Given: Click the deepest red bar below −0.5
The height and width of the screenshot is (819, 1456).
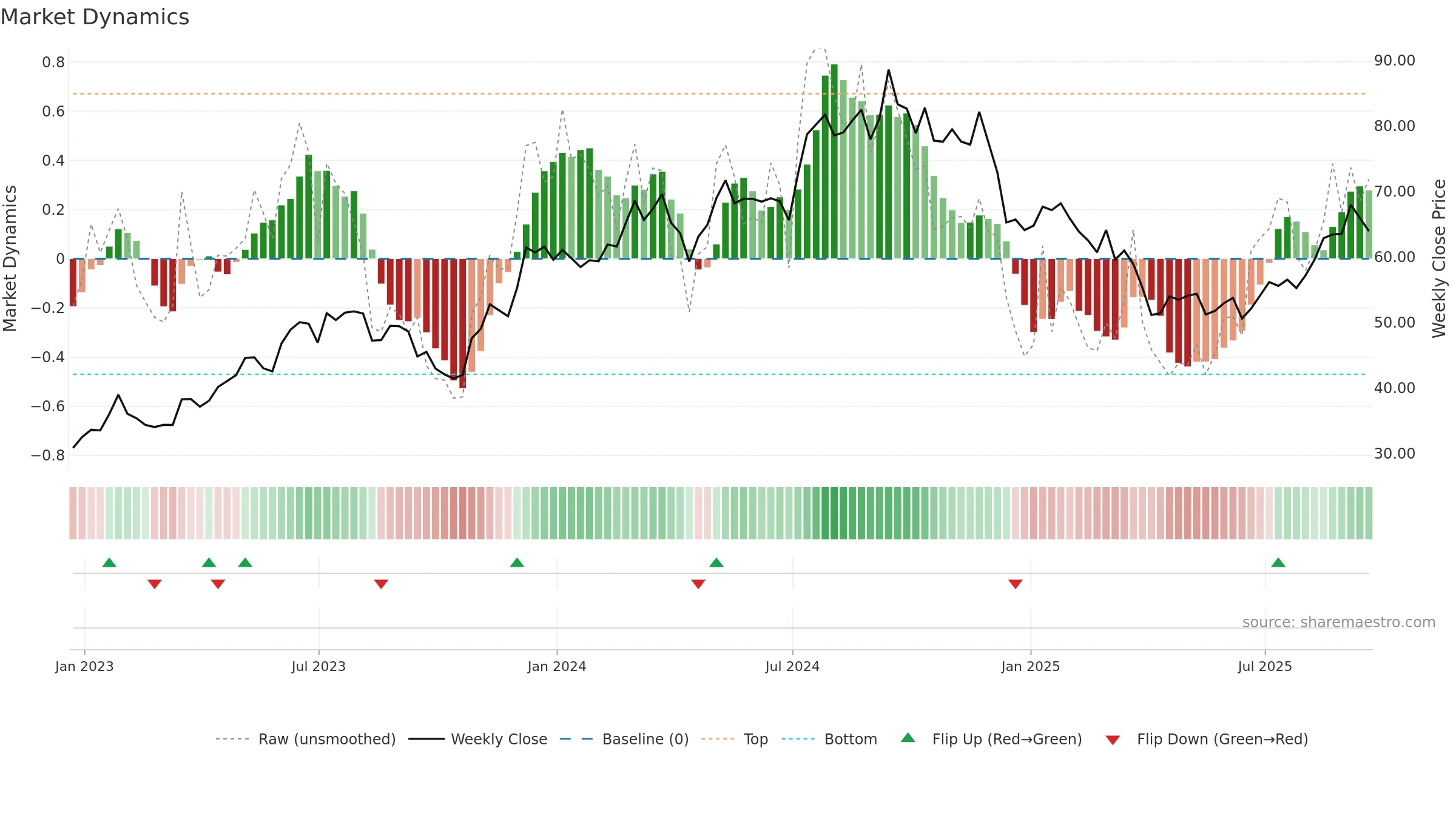Looking at the screenshot, I should point(462,323).
